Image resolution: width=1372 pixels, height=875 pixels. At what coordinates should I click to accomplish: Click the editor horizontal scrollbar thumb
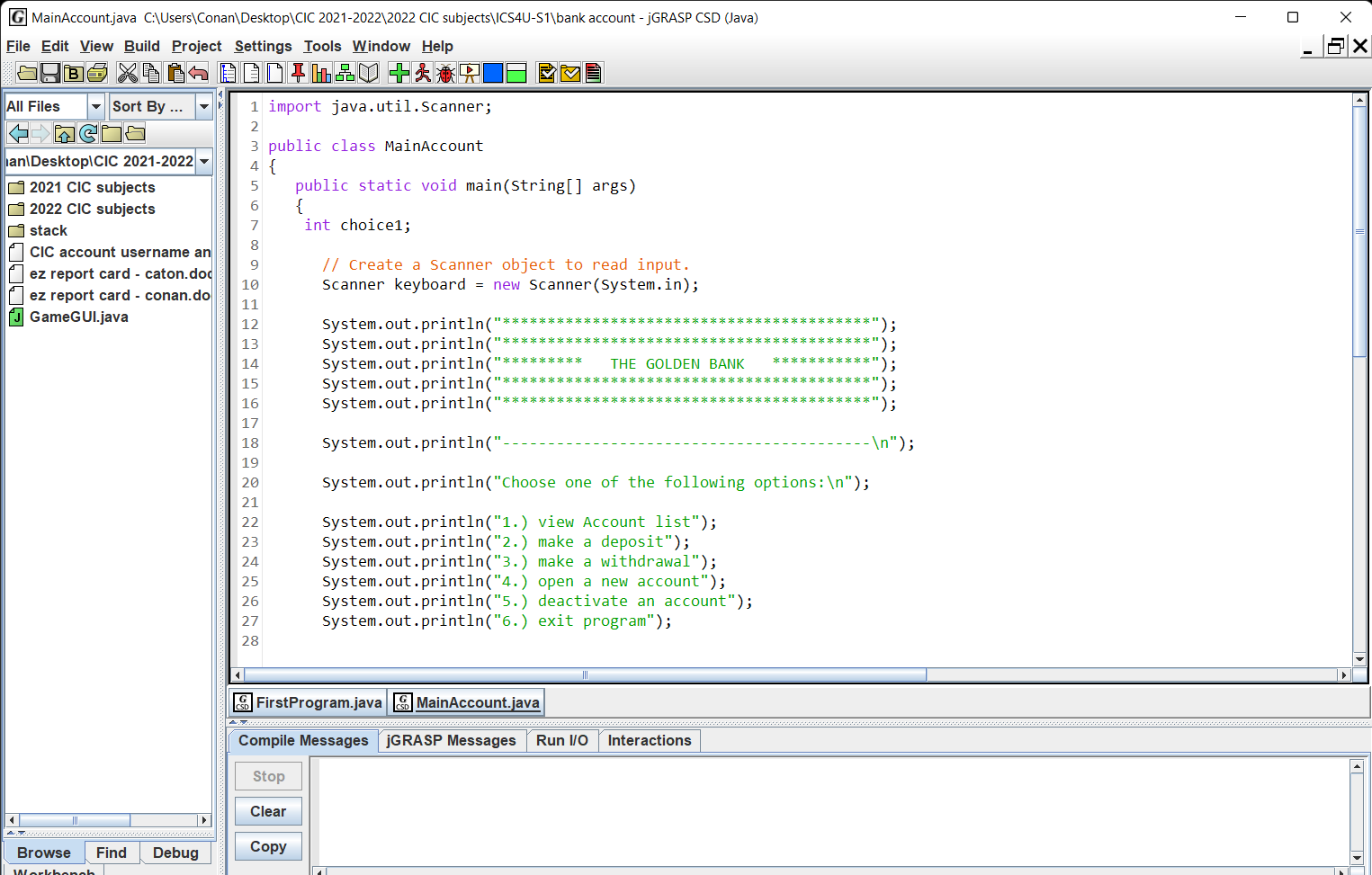click(x=585, y=674)
